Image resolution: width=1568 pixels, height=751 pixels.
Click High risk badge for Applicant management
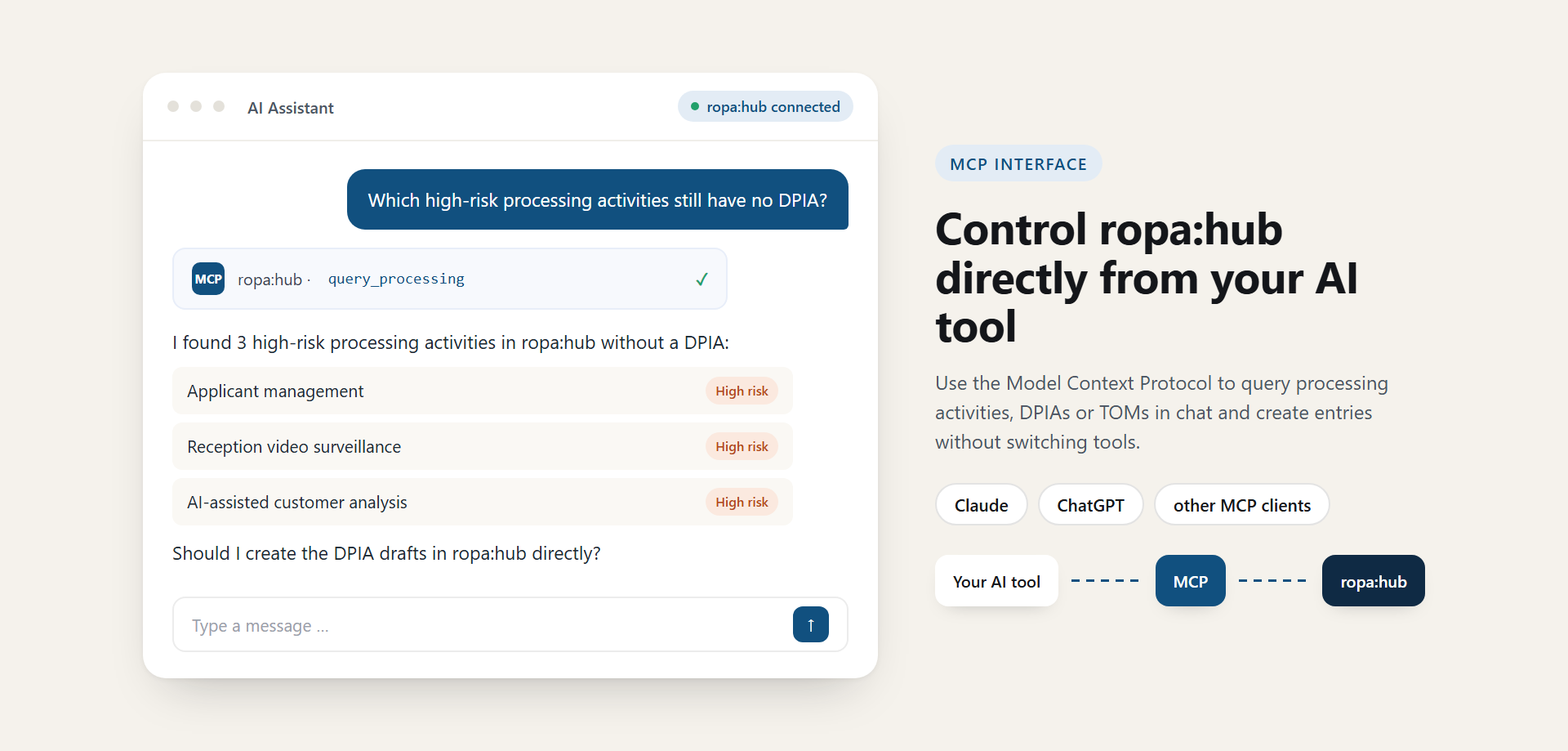[x=742, y=391]
